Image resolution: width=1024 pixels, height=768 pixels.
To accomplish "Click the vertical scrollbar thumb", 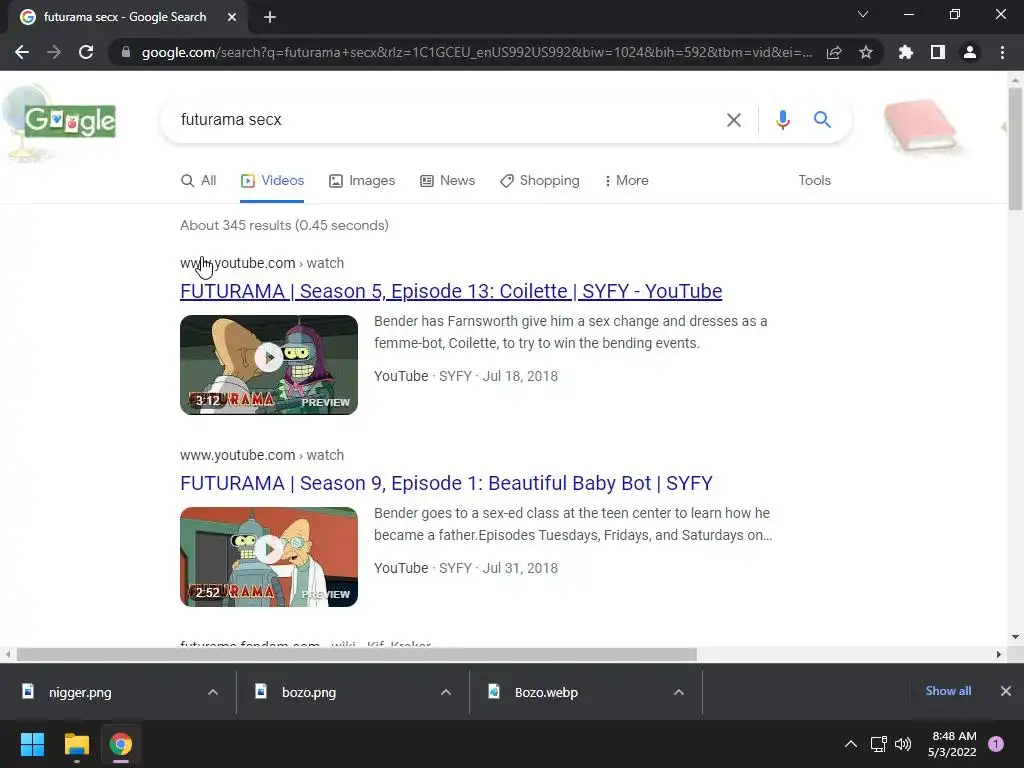I will coord(1015,148).
